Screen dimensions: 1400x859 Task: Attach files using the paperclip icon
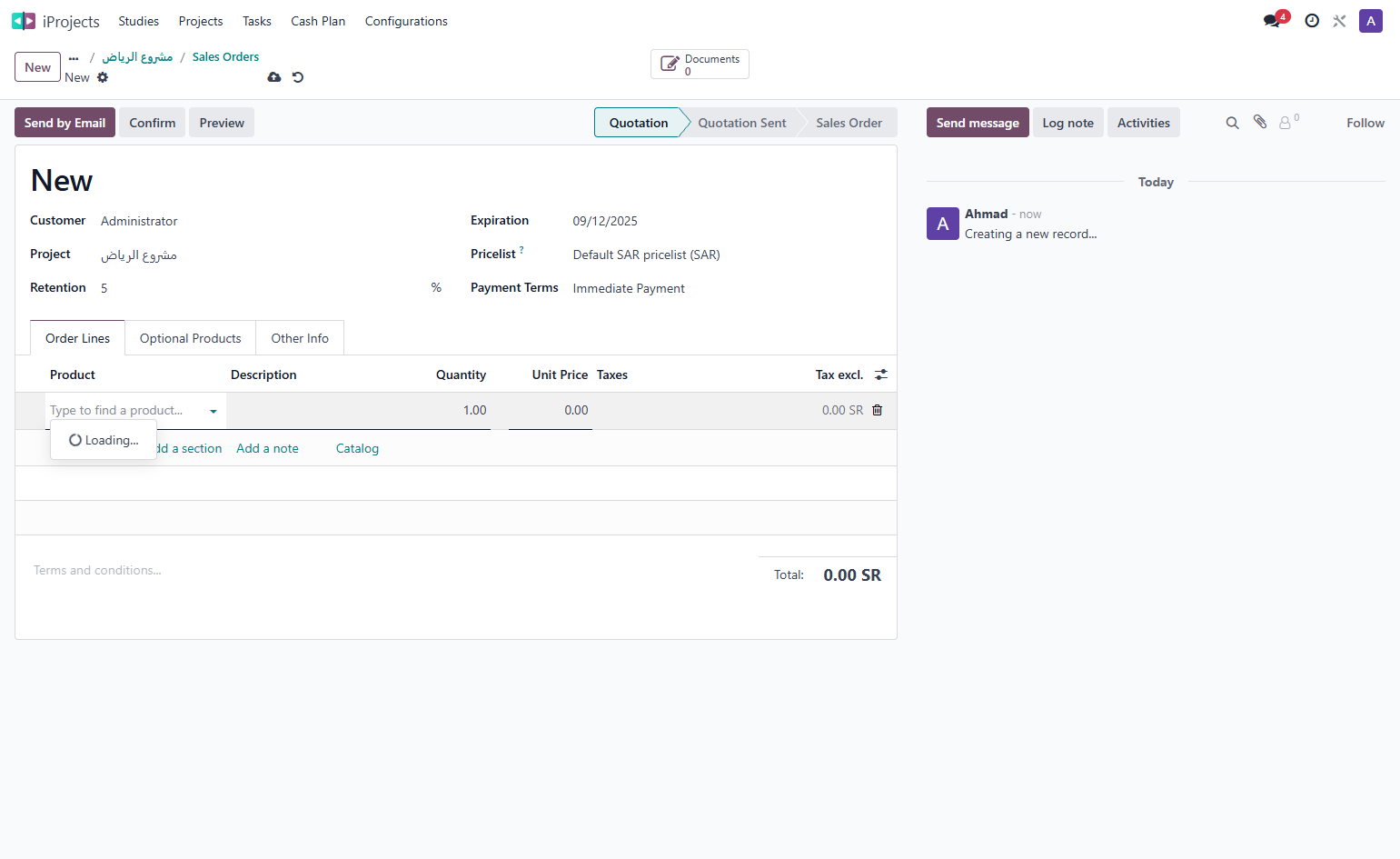click(x=1260, y=122)
